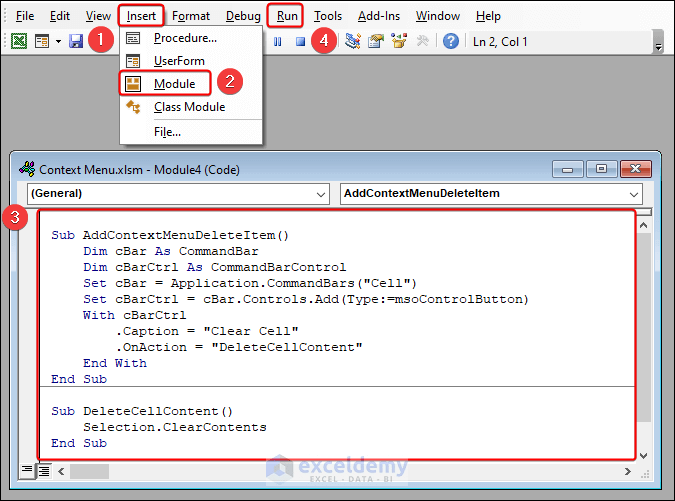Maximize the Module4 code window

pyautogui.click(x=601, y=169)
